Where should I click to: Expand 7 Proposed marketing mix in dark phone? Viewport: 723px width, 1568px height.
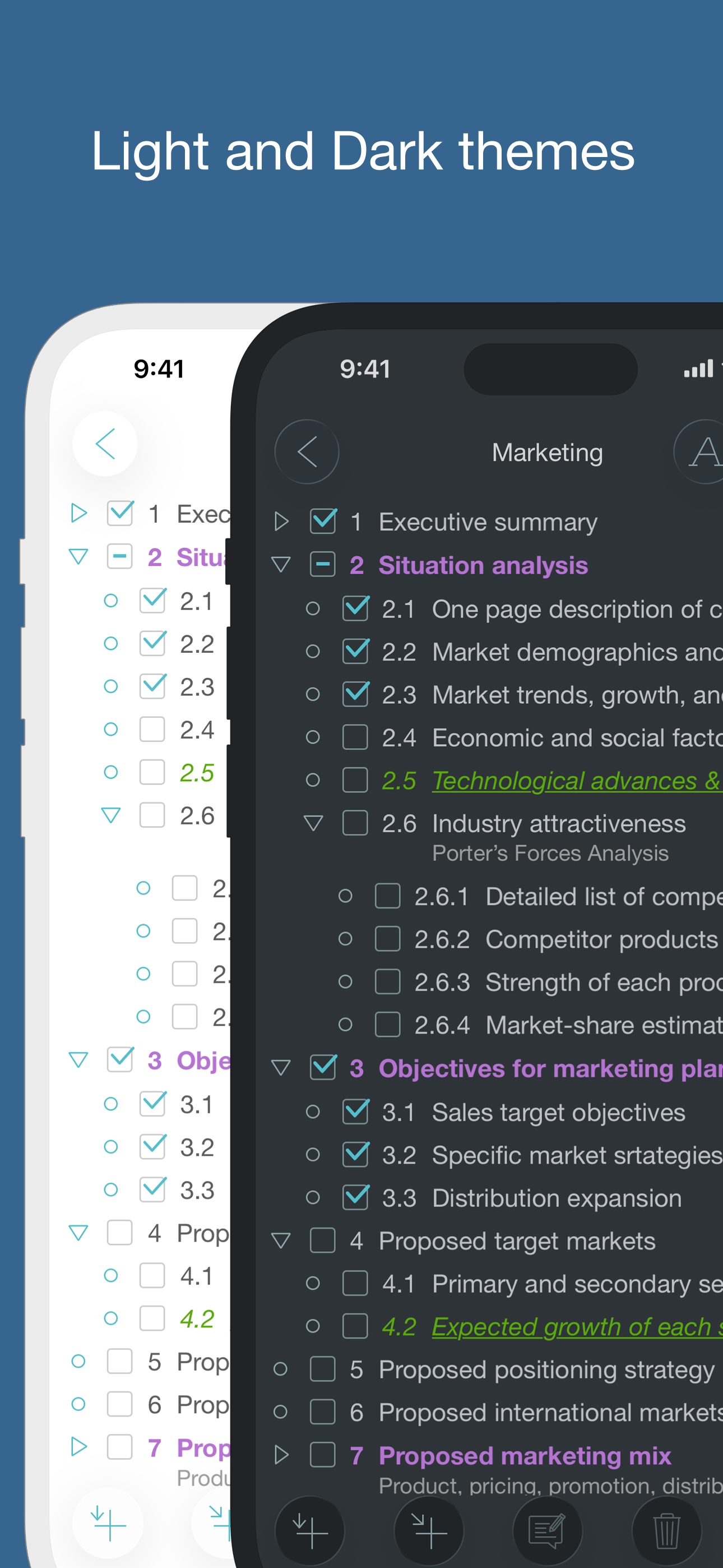(281, 1455)
